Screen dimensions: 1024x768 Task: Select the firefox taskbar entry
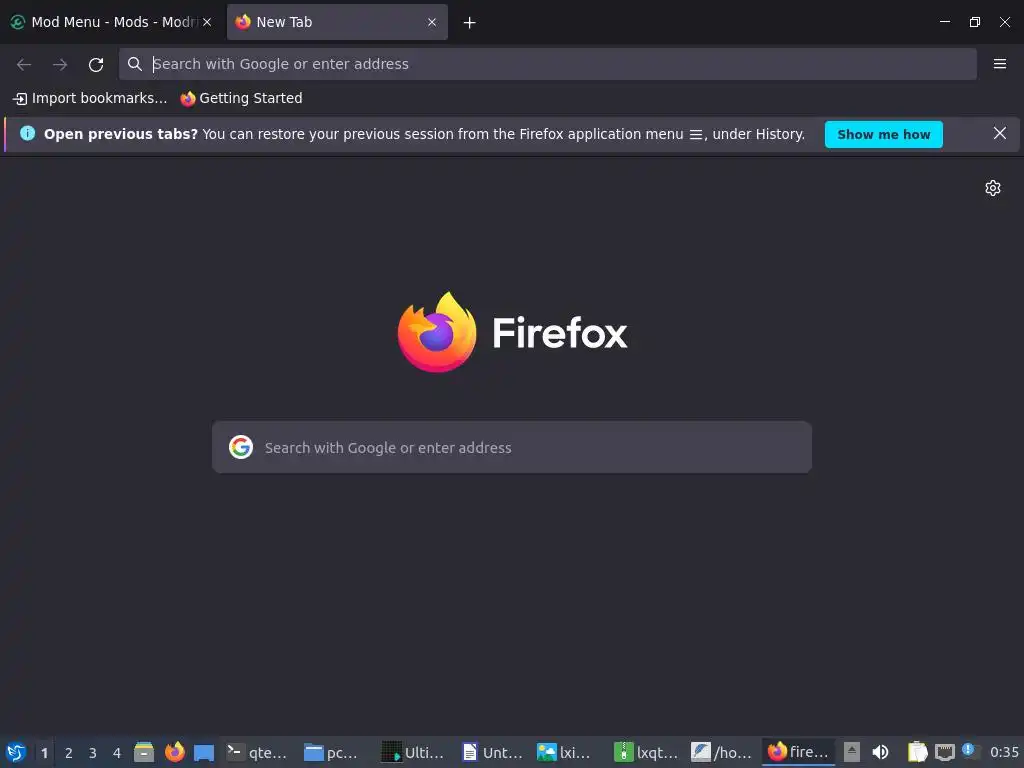click(x=798, y=752)
